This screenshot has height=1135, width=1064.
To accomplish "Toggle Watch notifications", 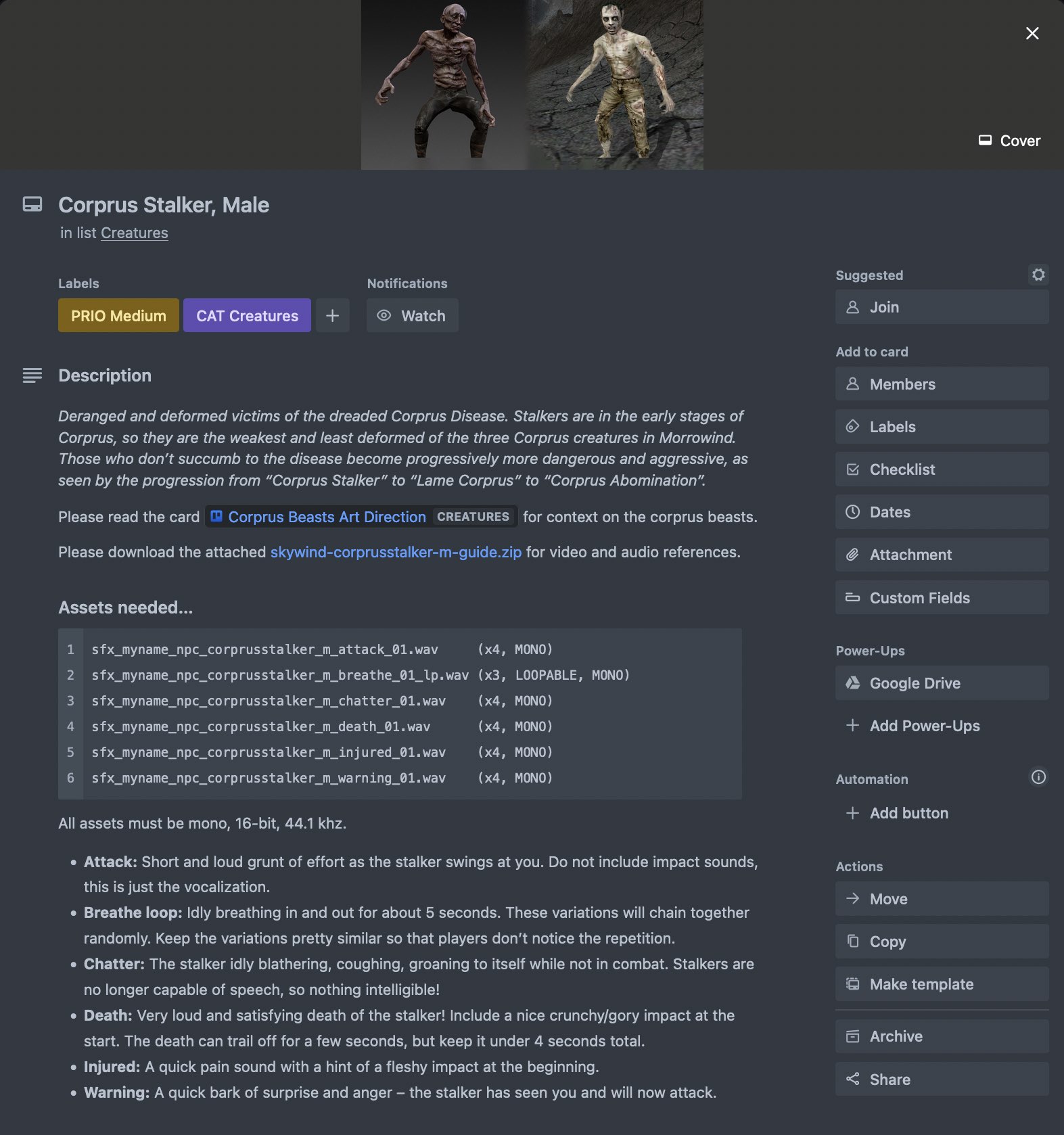I will [x=412, y=316].
